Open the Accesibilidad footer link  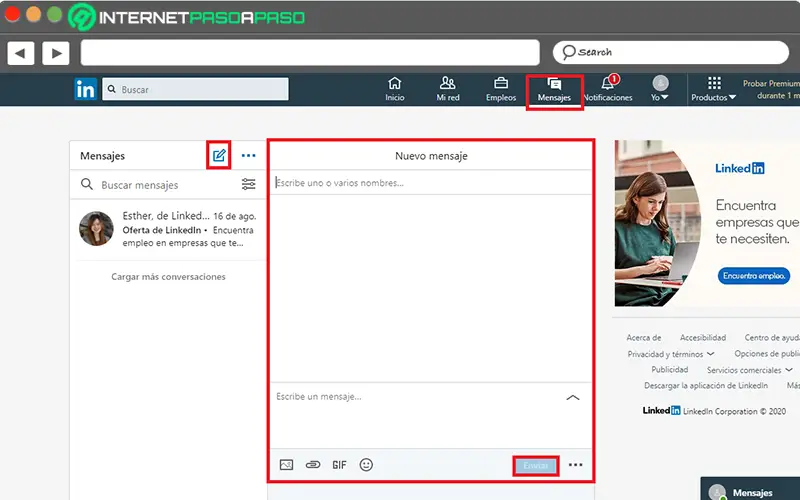click(703, 338)
